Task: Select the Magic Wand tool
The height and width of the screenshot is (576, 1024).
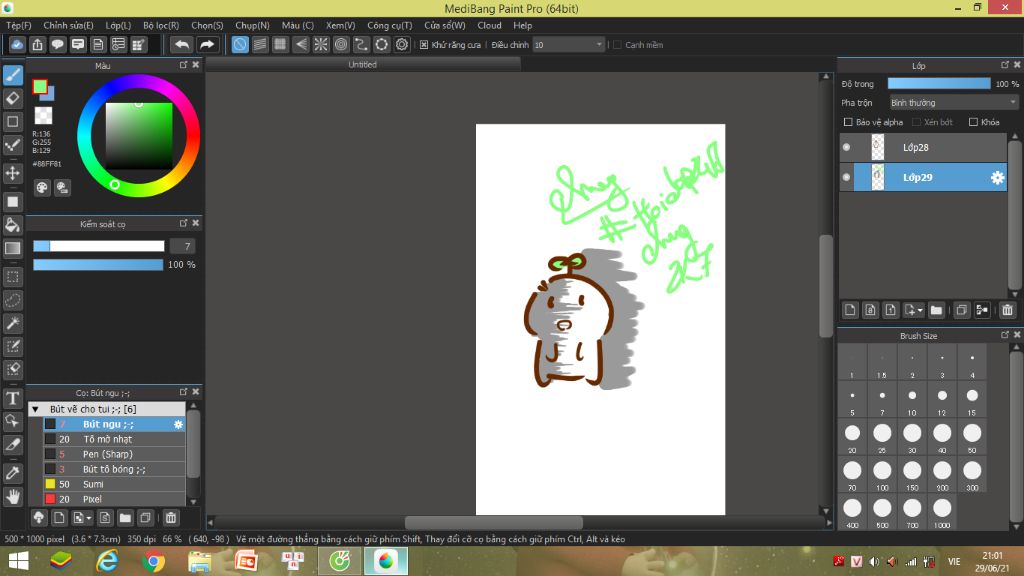Action: coord(12,323)
